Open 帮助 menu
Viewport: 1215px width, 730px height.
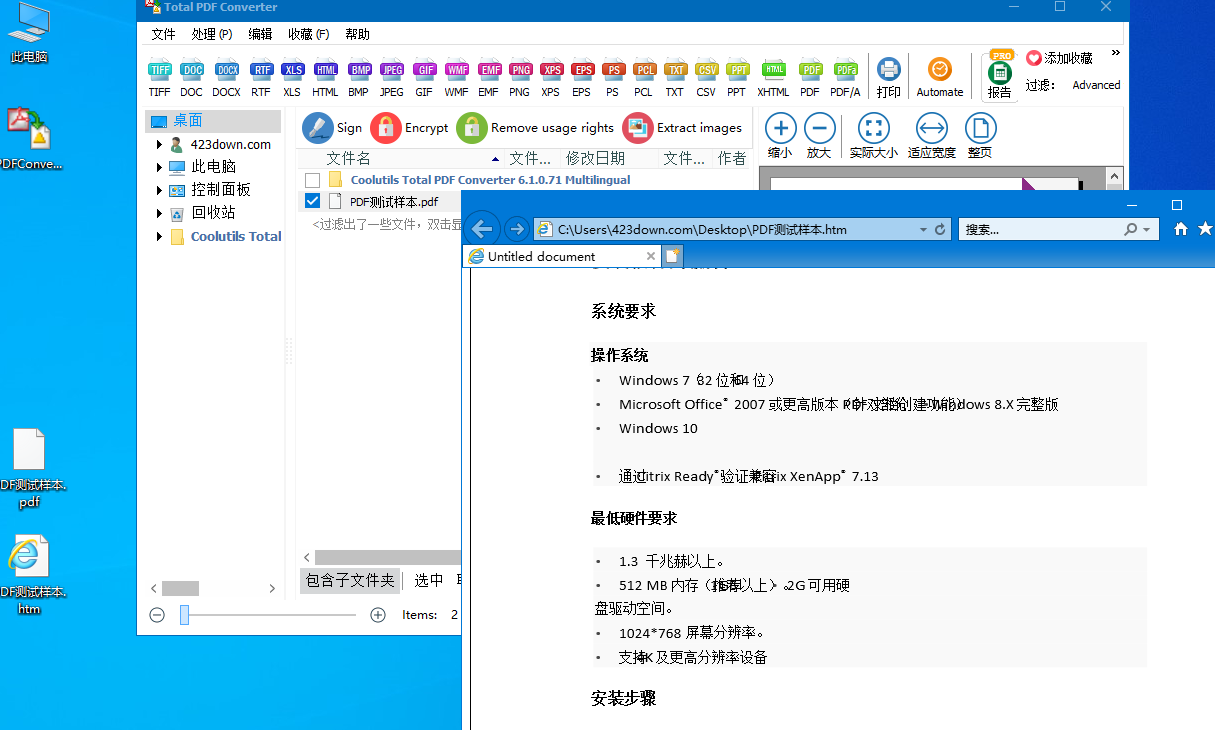pyautogui.click(x=357, y=34)
